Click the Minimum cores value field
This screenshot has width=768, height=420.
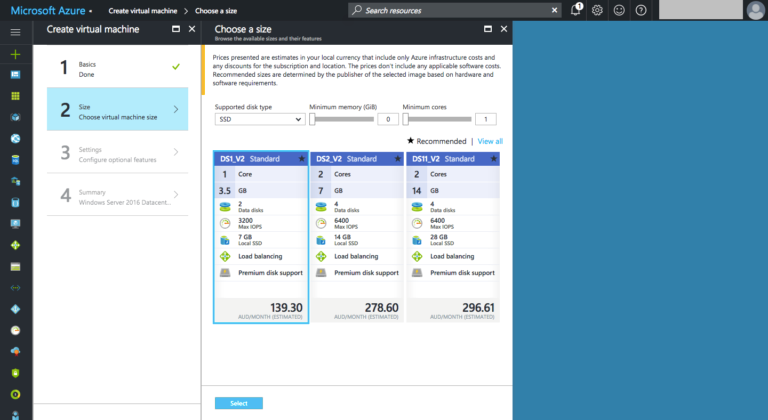click(x=485, y=119)
